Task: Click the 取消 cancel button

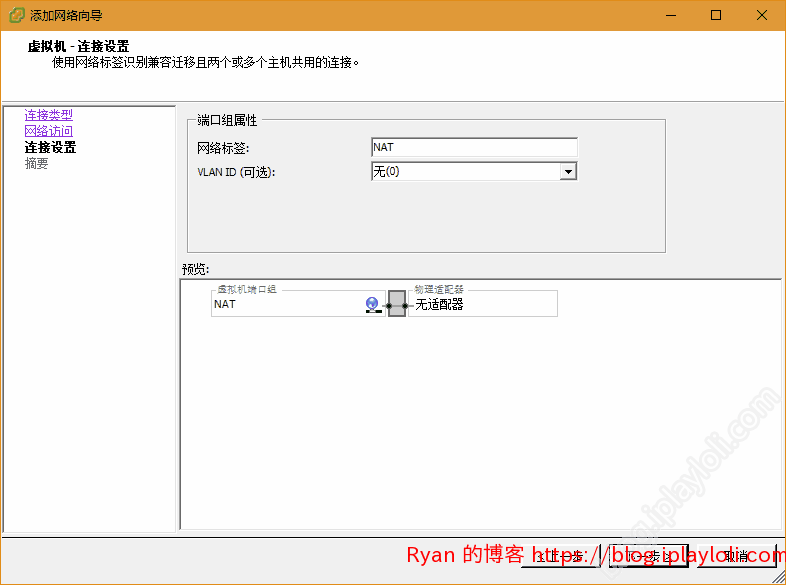Action: click(736, 556)
